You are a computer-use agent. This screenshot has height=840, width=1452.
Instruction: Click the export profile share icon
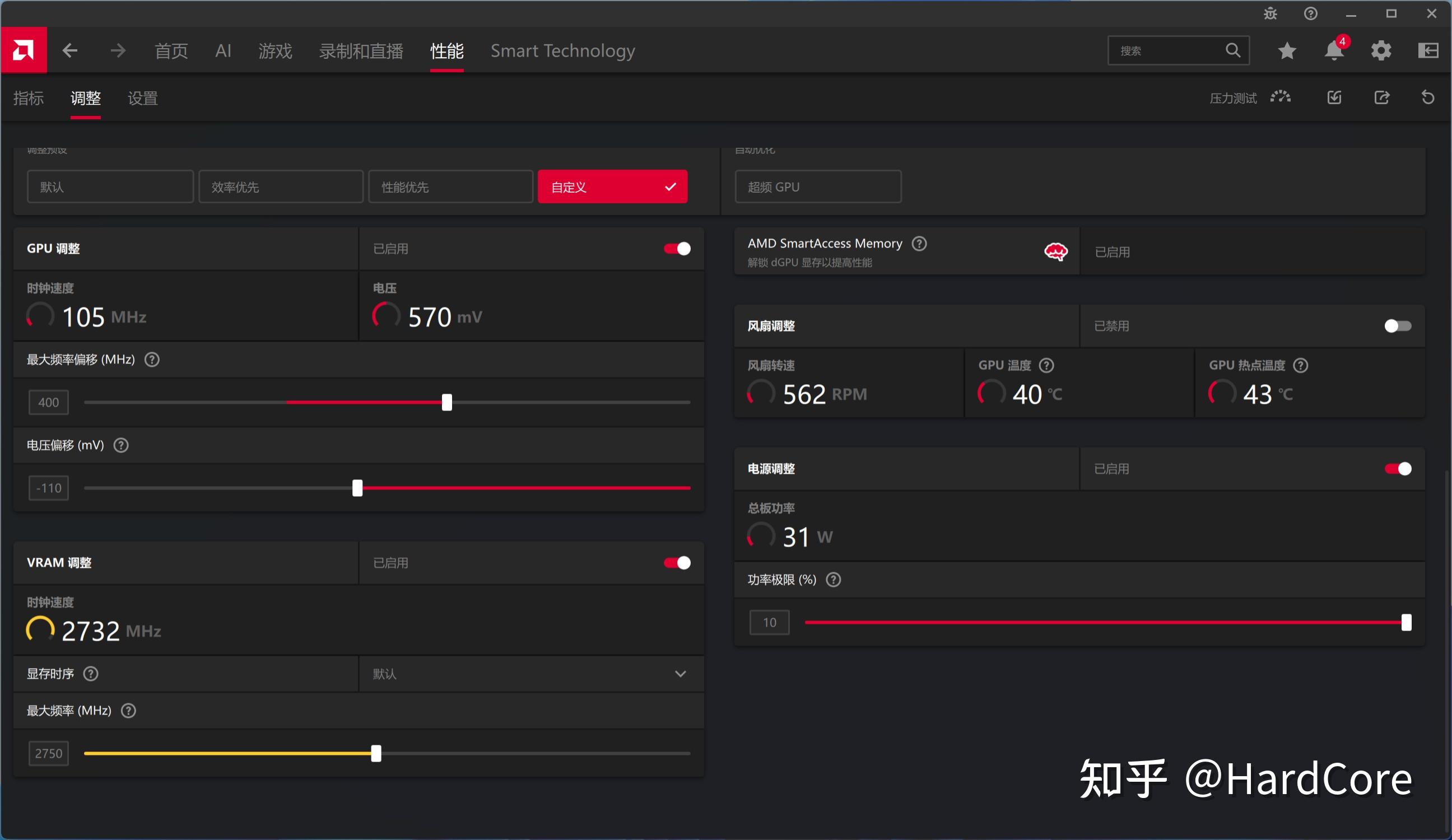click(x=1383, y=97)
